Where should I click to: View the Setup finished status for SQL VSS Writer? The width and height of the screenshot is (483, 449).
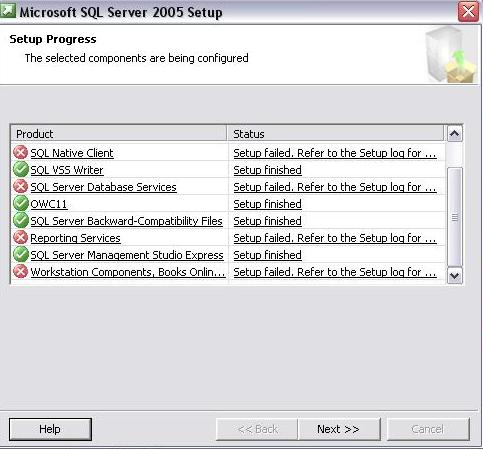click(267, 170)
